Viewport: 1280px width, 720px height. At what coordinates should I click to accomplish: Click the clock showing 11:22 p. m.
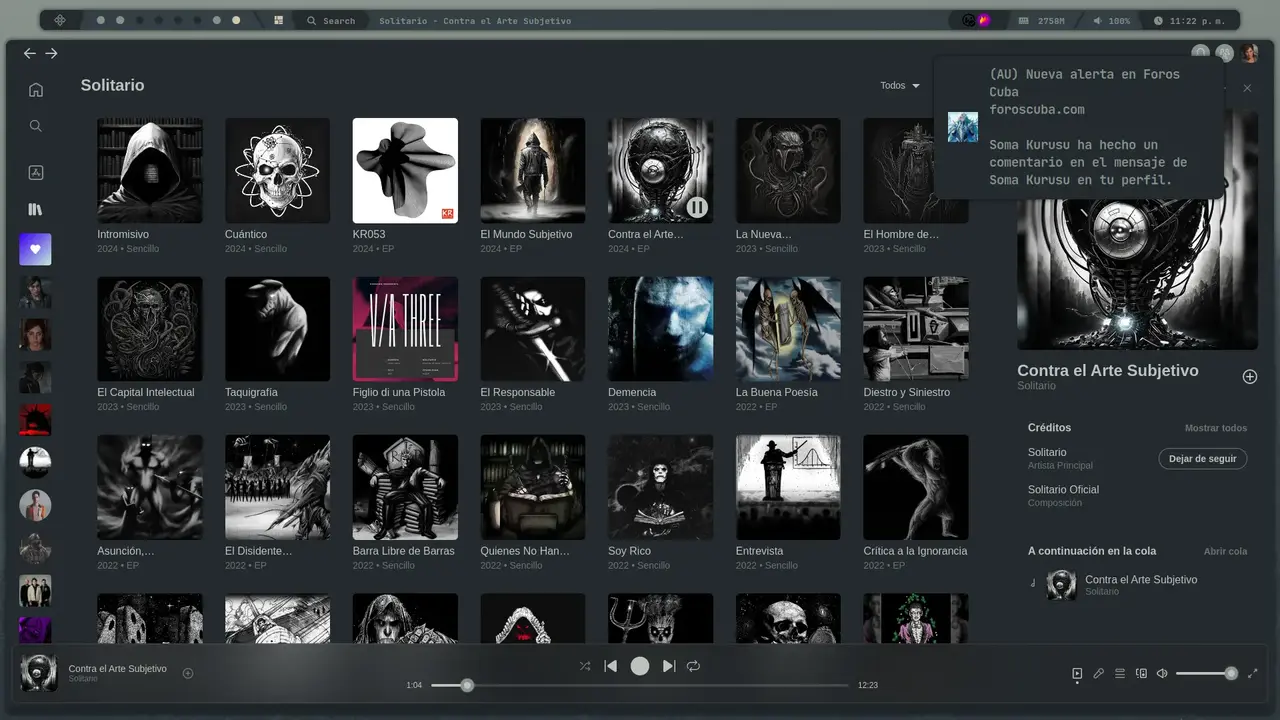tap(1191, 20)
